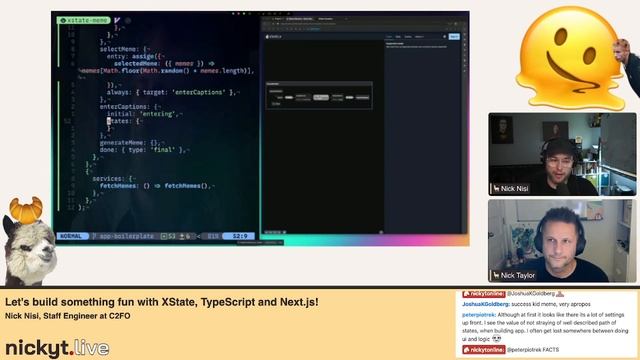The height and width of the screenshot is (360, 640).
Task: Click the JoshuaKGoldberg username in chat
Action: tap(486, 304)
